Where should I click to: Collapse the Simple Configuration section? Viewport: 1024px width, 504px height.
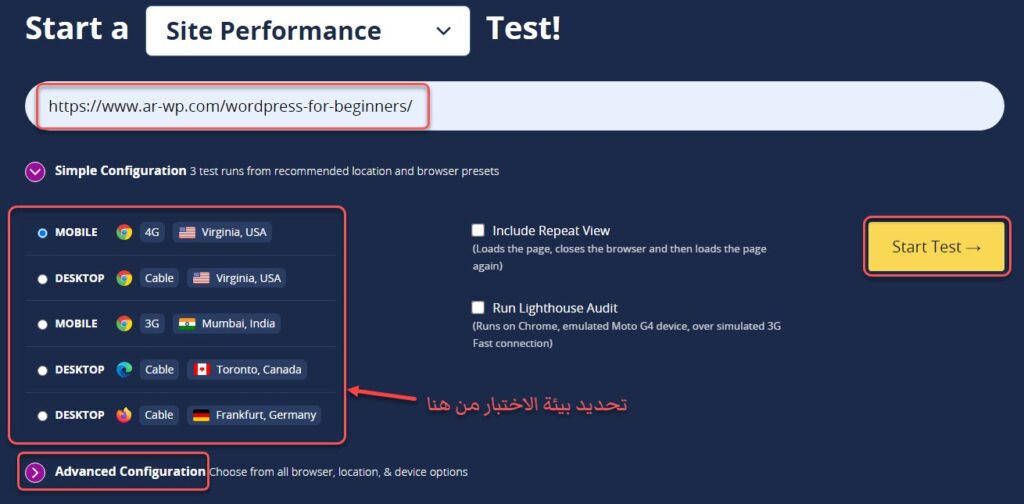point(36,171)
